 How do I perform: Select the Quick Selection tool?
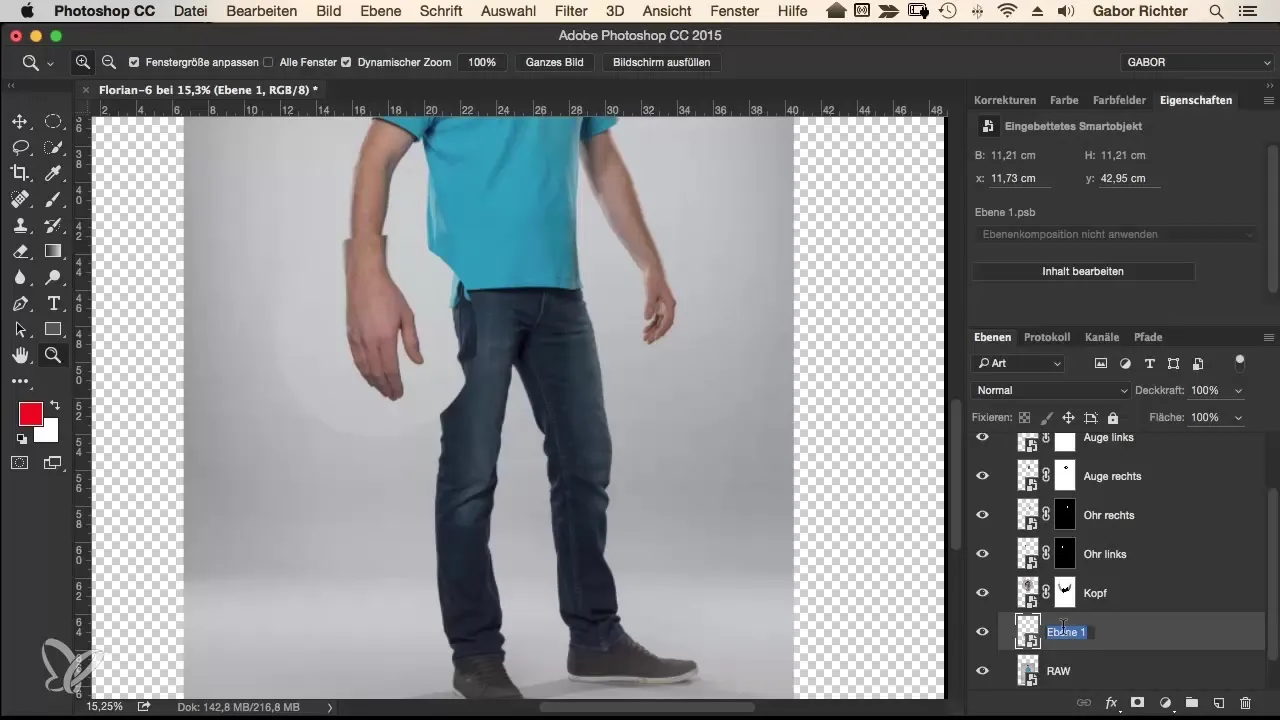coord(53,148)
